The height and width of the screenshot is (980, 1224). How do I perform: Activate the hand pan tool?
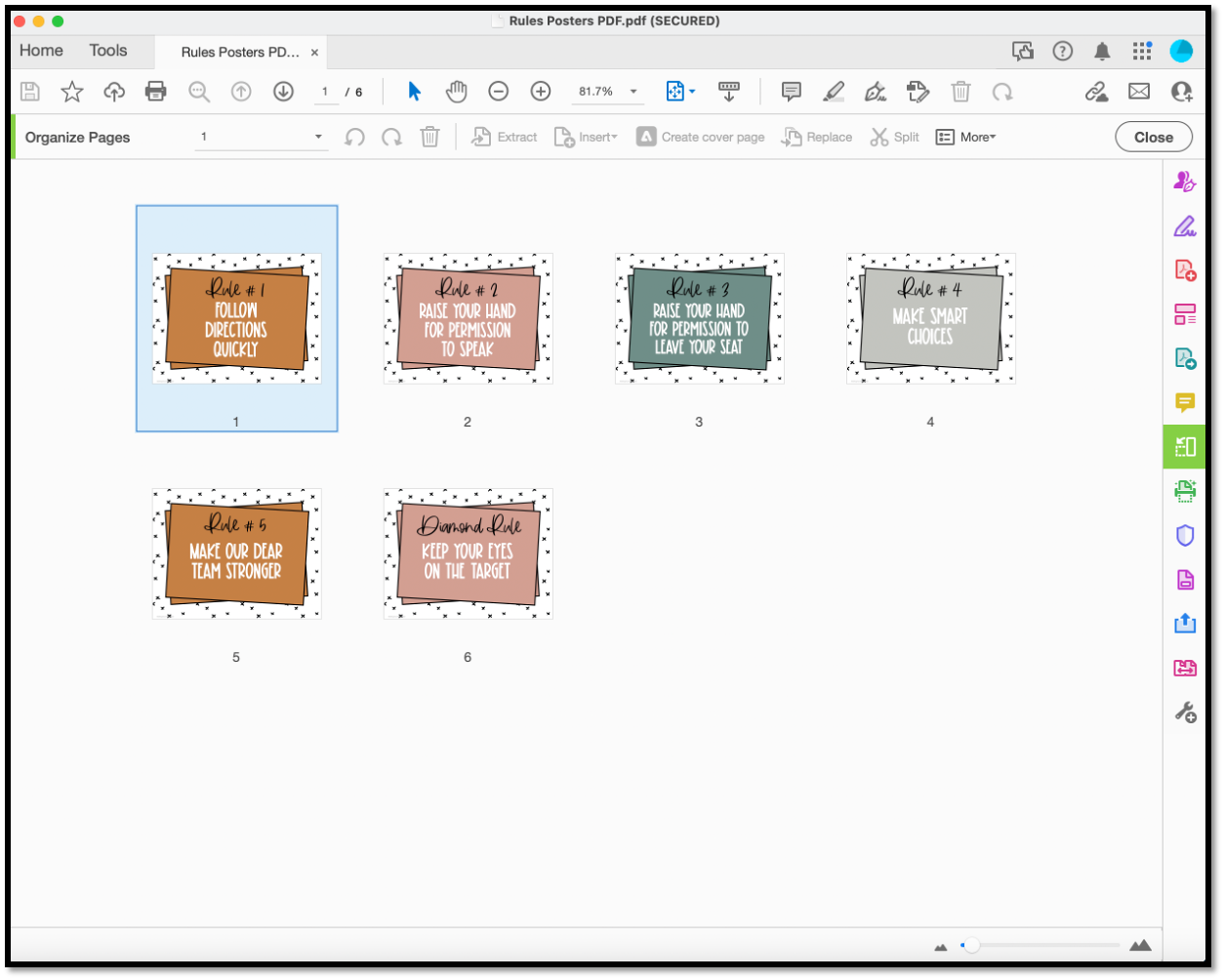[456, 92]
